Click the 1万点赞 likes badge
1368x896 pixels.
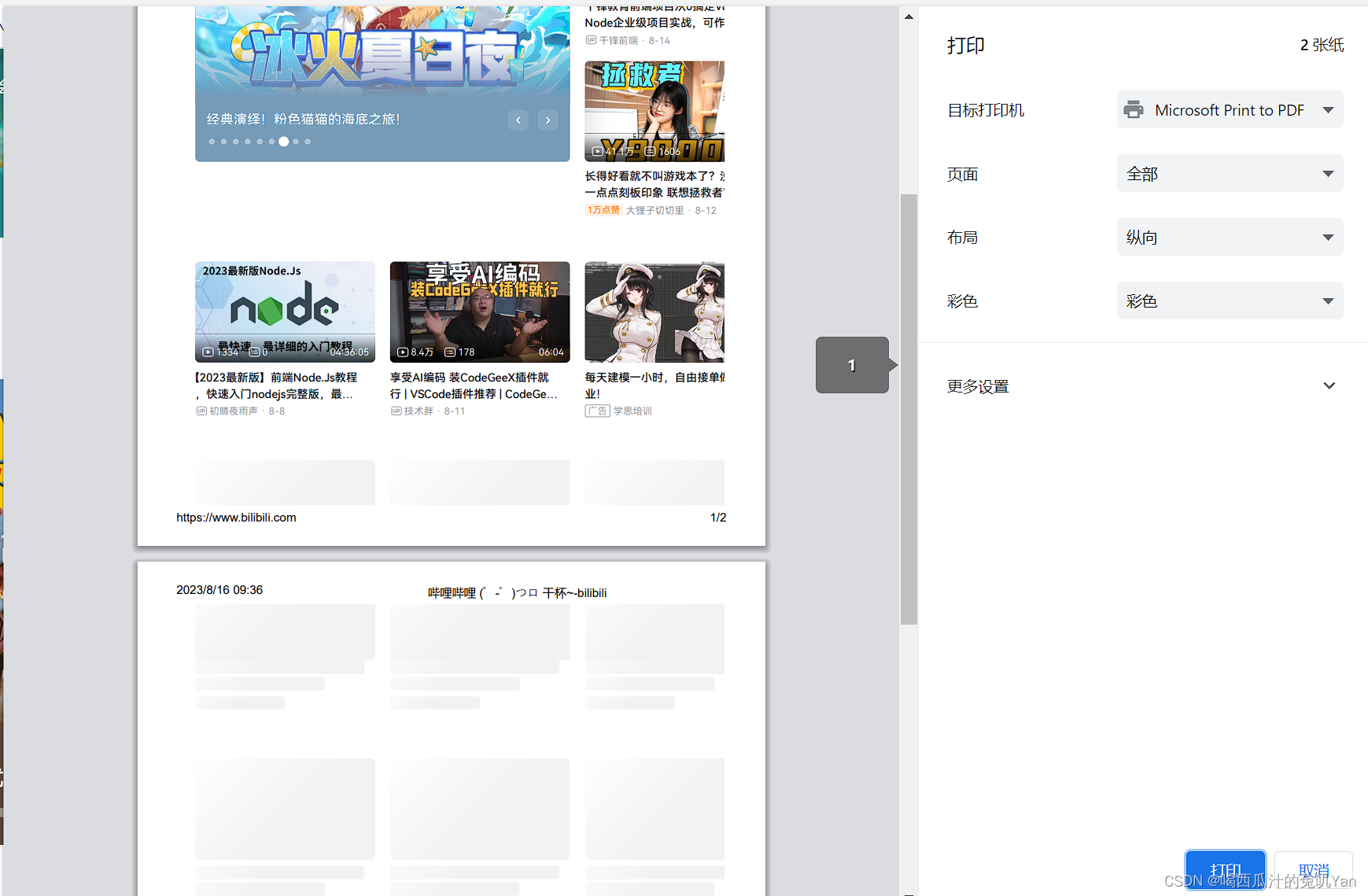click(x=603, y=210)
